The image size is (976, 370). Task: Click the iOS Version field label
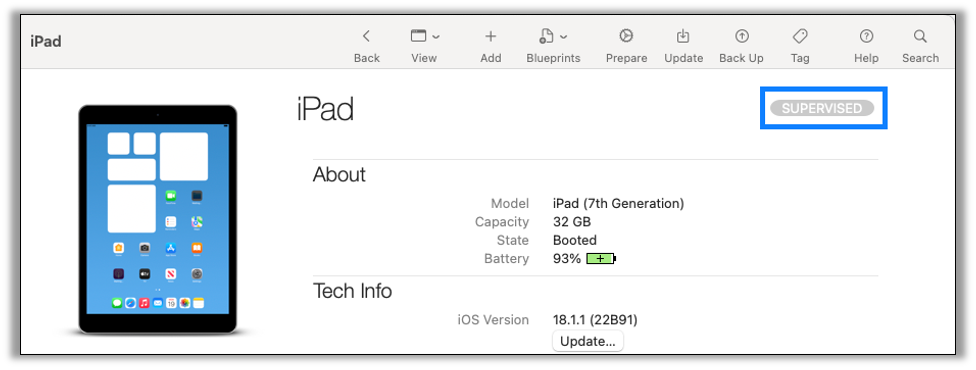click(493, 320)
